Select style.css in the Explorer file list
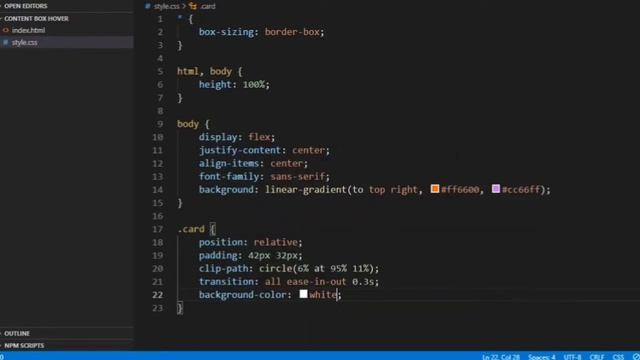Viewport: 640px width, 360px height. 24,42
